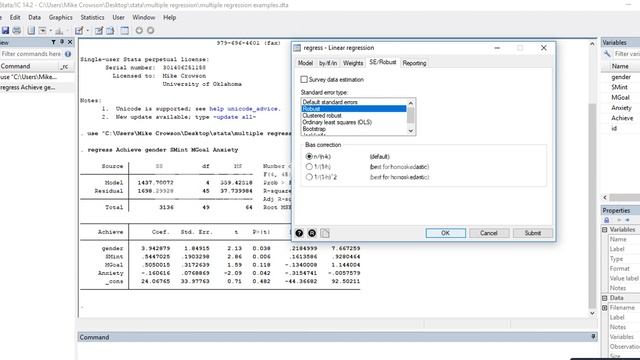Select the 1/(1-h)^2 bias correction option

tap(309, 177)
